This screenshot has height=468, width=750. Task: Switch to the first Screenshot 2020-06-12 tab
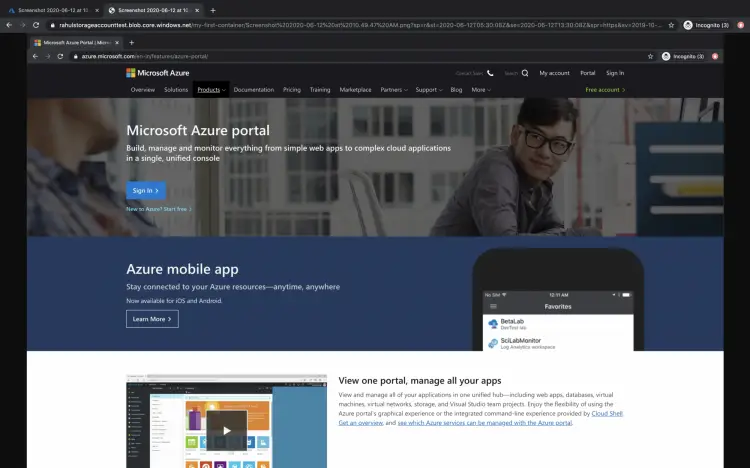click(x=53, y=10)
